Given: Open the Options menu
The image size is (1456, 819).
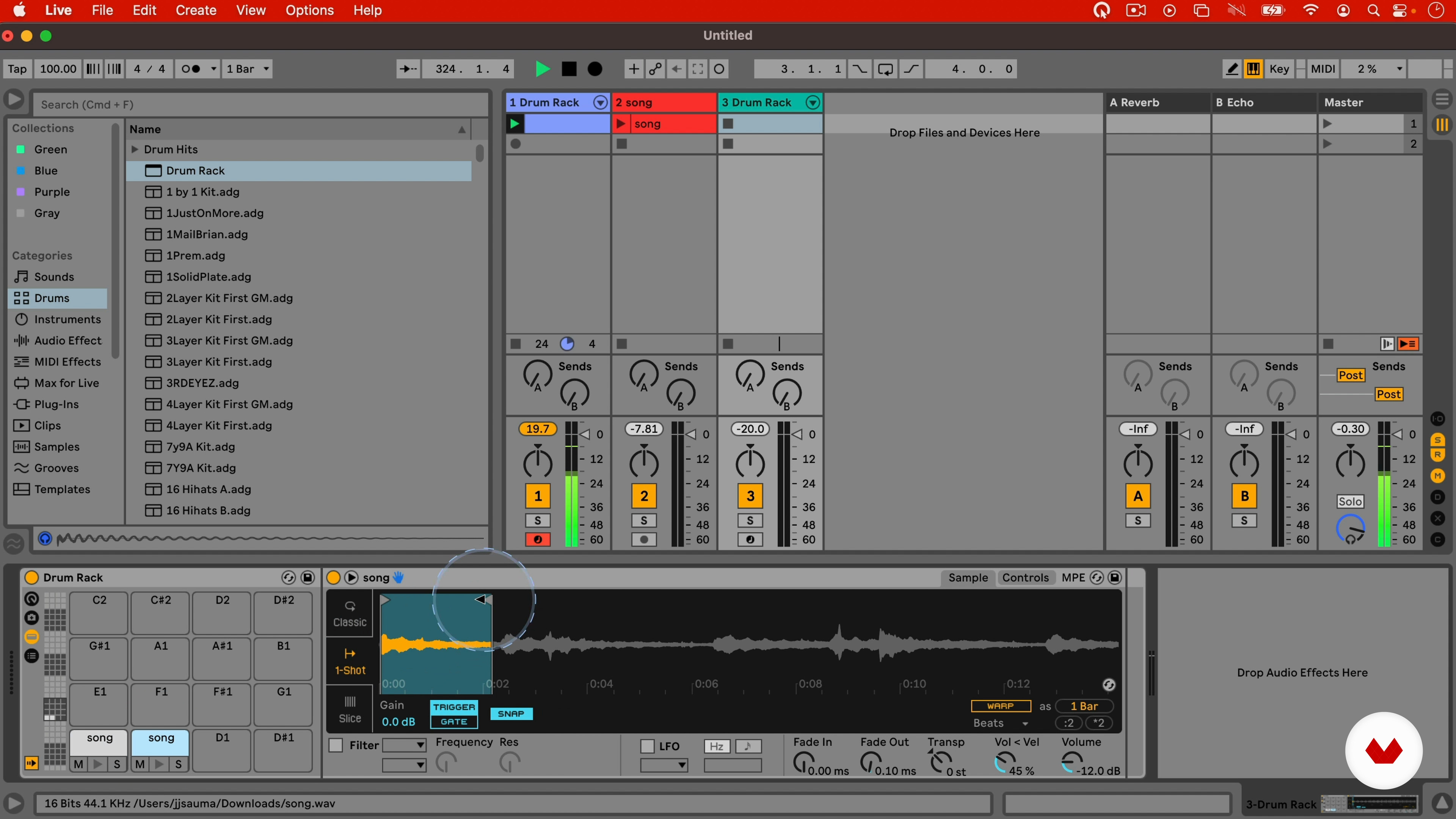Looking at the screenshot, I should (309, 10).
